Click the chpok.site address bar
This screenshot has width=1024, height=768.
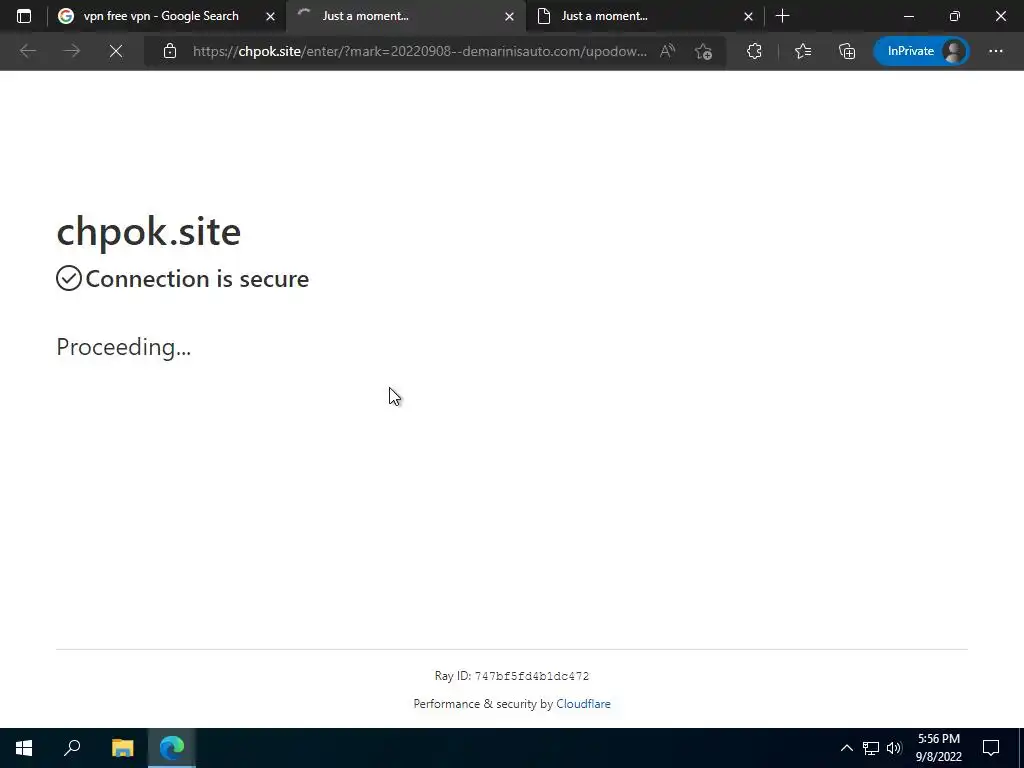(x=420, y=51)
